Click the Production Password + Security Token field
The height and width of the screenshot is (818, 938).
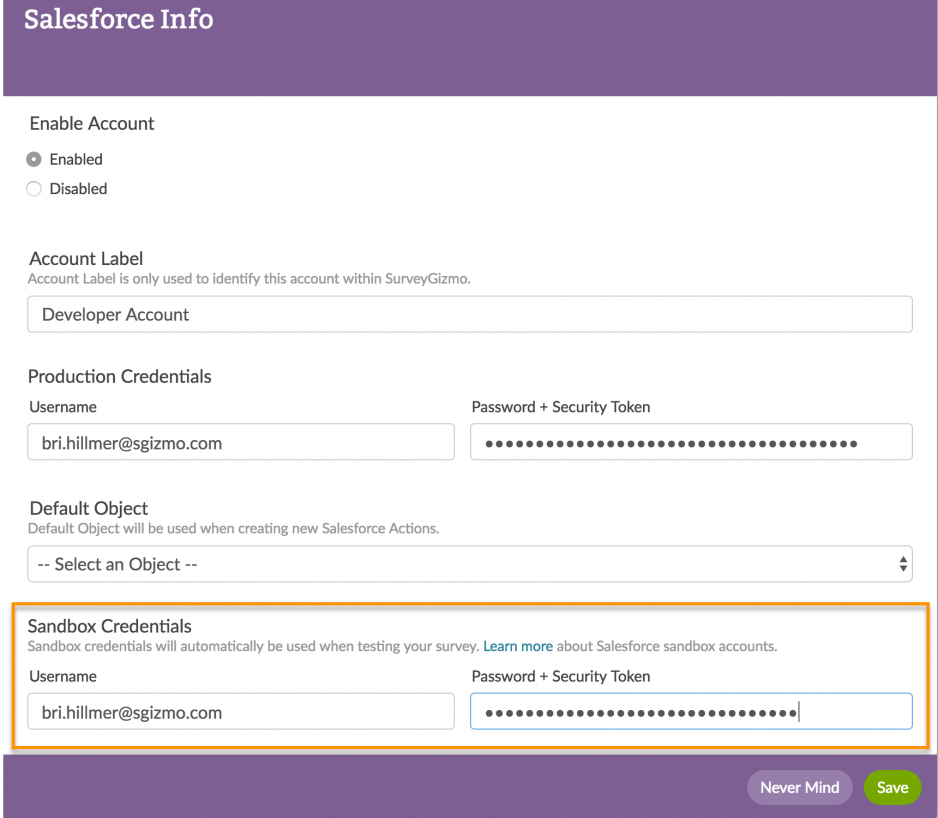click(690, 441)
